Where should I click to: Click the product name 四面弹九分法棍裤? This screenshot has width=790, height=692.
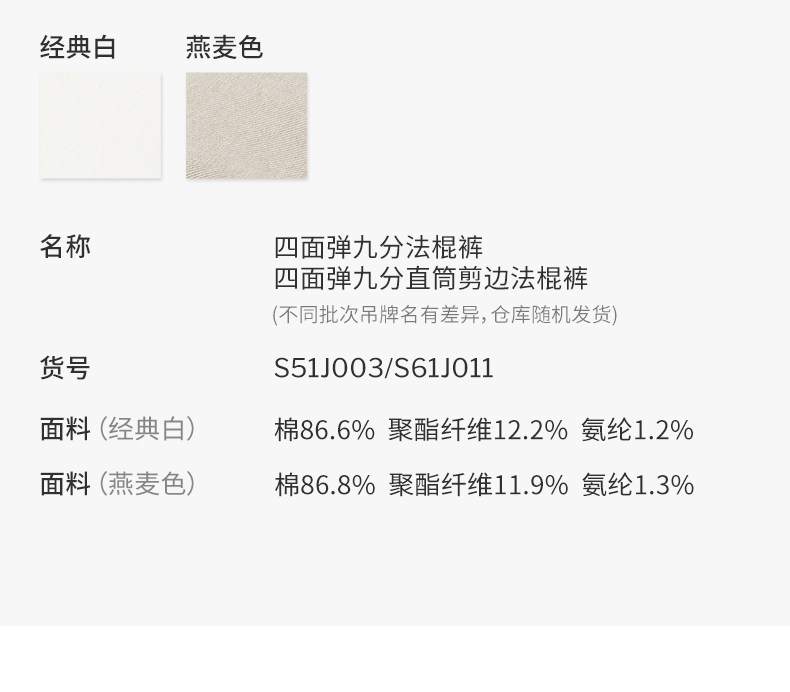tap(378, 247)
